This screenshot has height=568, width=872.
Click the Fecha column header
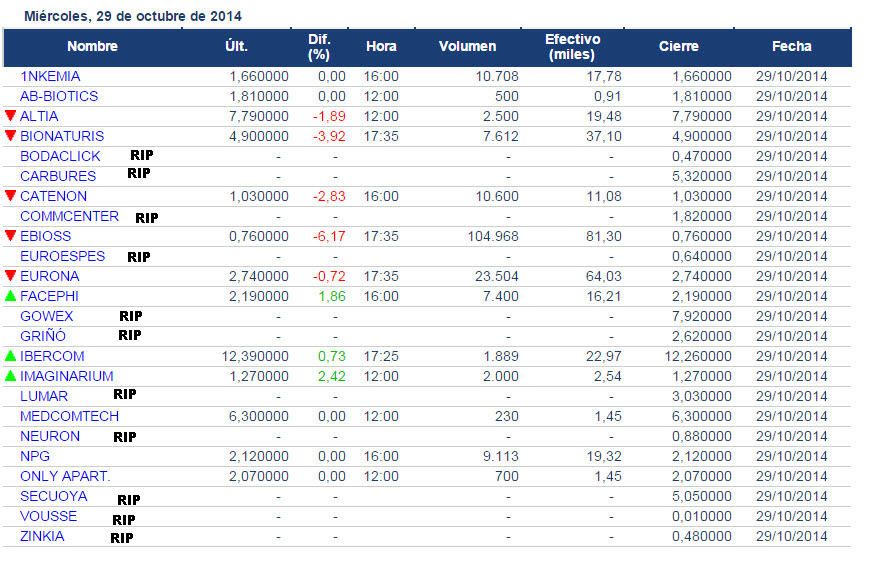coord(791,46)
